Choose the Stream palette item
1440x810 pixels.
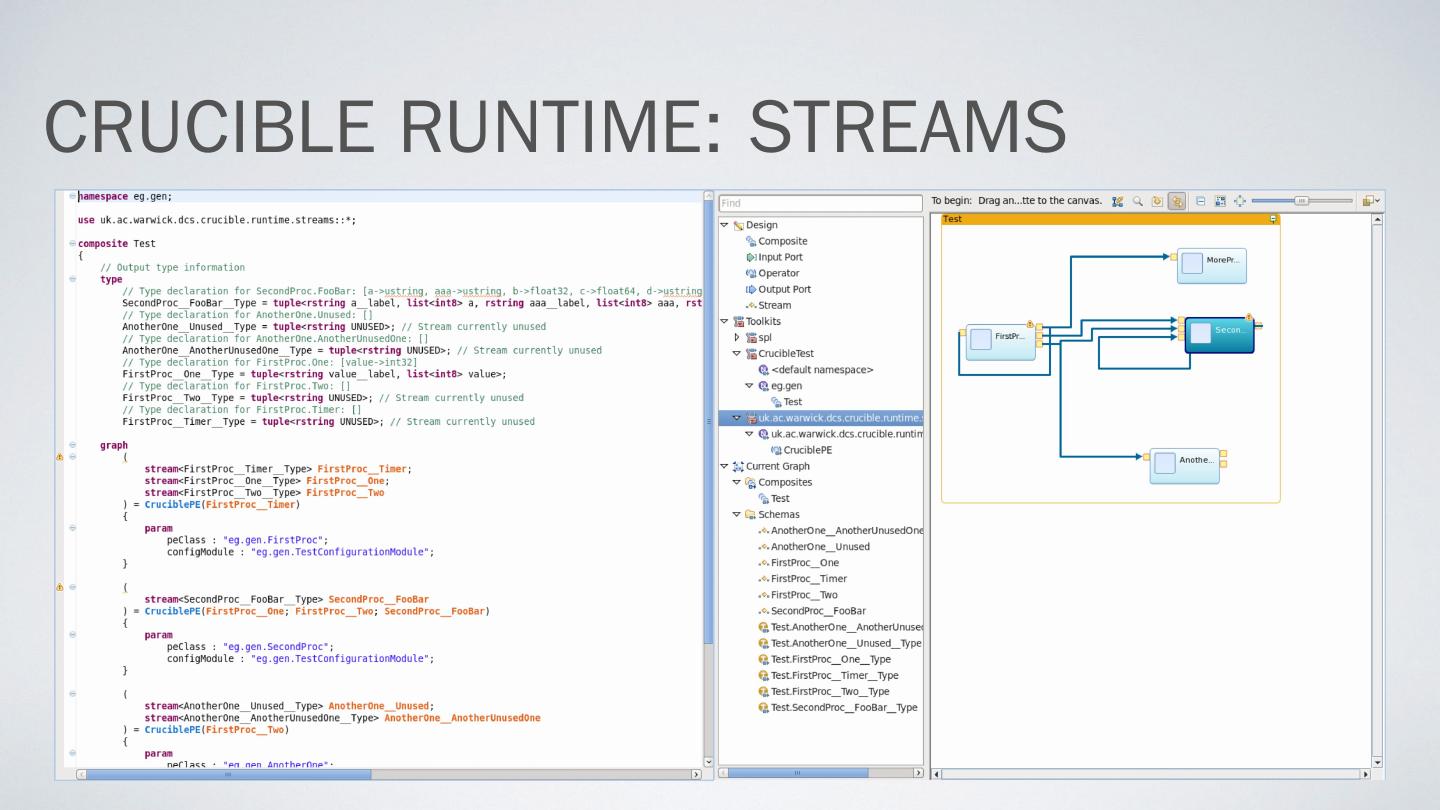774,305
